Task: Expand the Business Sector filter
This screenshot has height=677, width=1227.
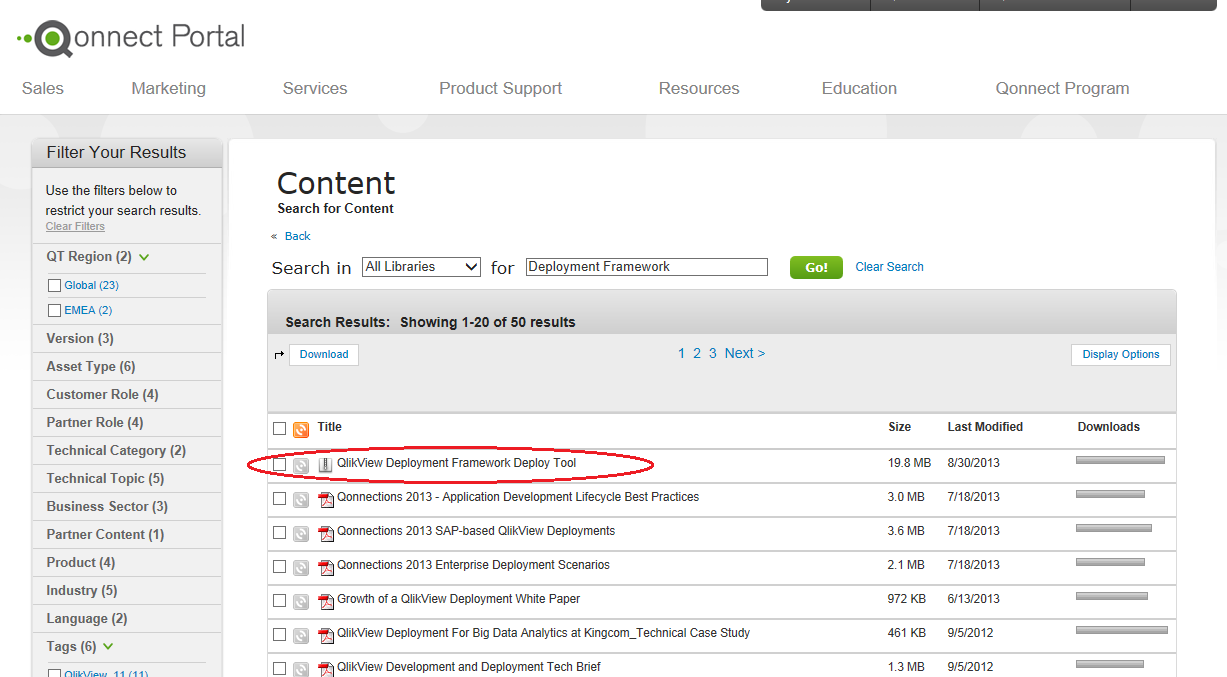Action: point(107,507)
